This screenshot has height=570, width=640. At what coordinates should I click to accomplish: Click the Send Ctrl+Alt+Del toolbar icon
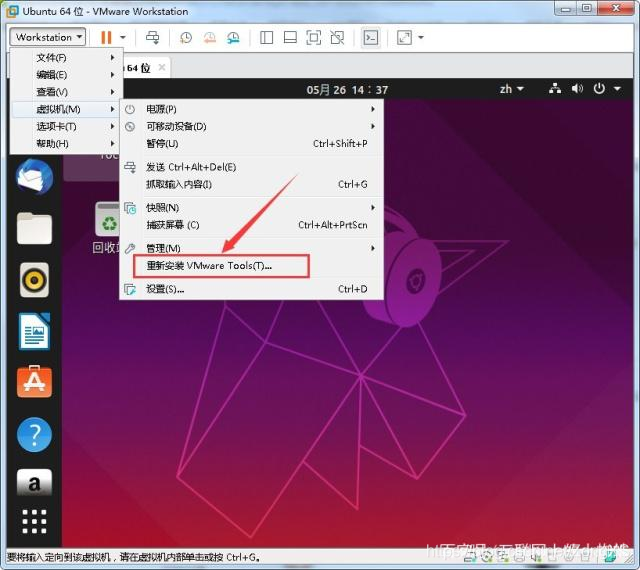(x=153, y=38)
